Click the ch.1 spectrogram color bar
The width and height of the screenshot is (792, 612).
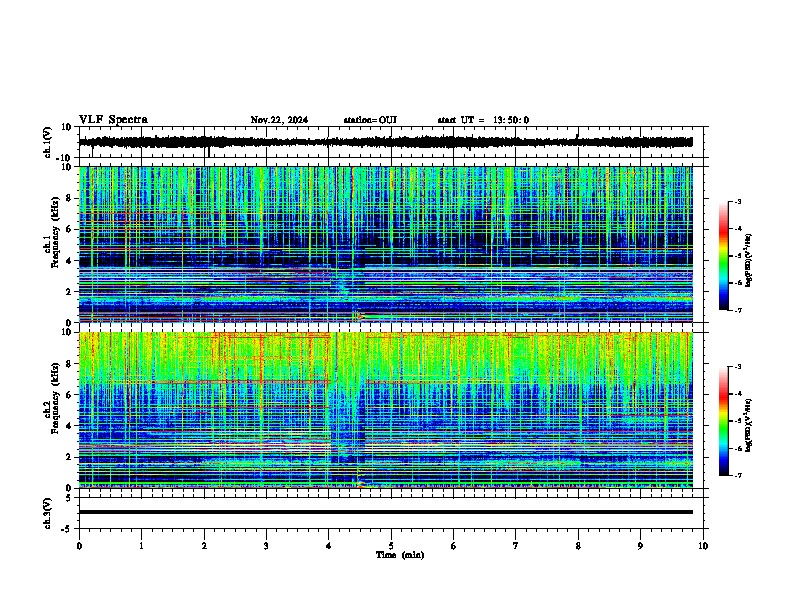coord(724,256)
